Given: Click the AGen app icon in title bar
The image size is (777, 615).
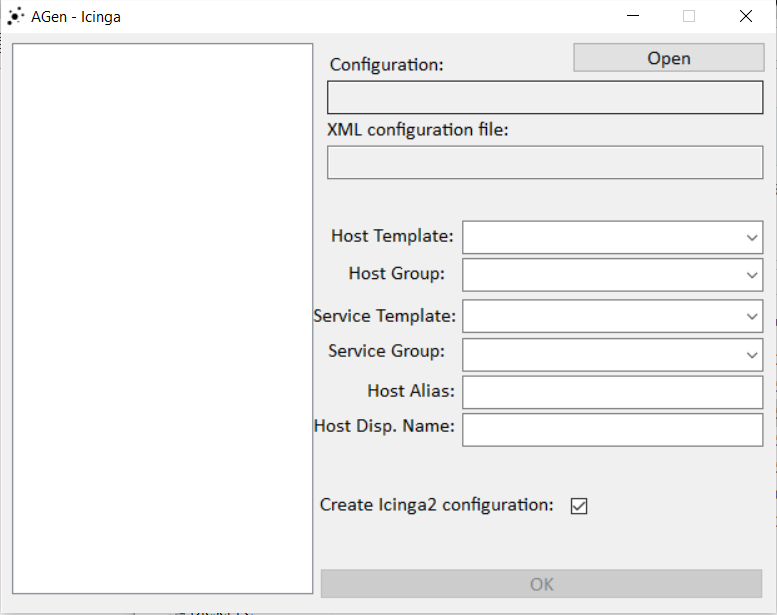Looking at the screenshot, I should [15, 16].
